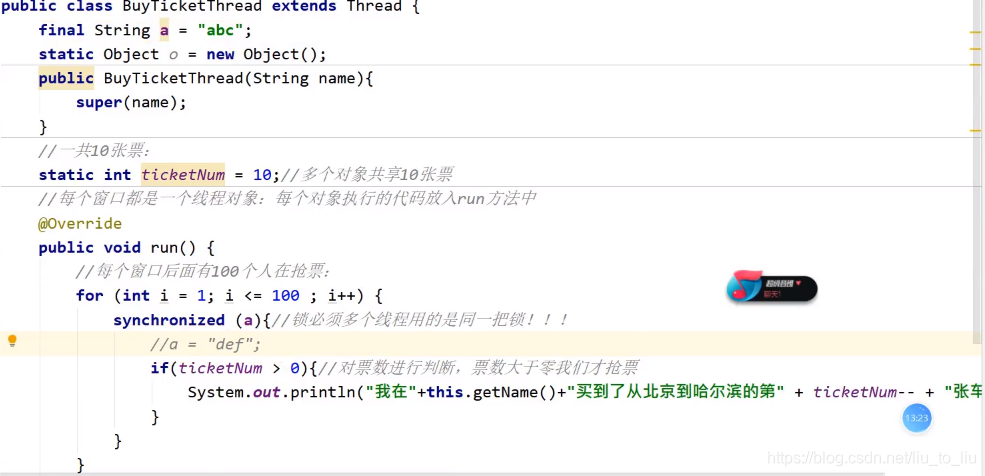
Task: Click the small heart on the music widget
Action: (x=798, y=283)
